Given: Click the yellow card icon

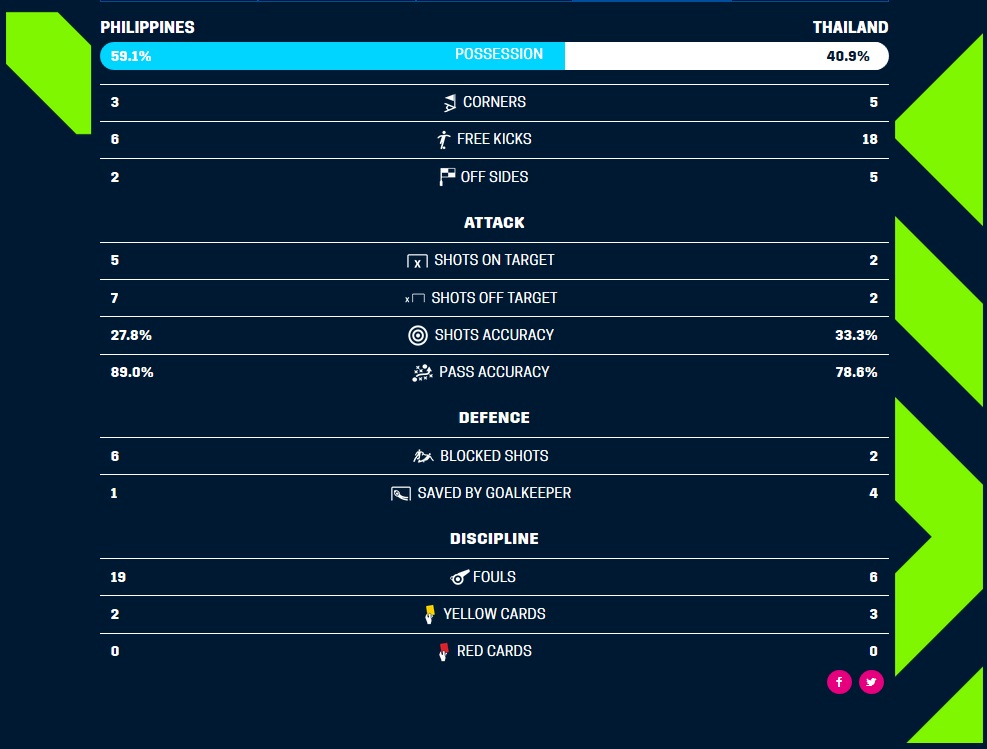Looking at the screenshot, I should tap(430, 614).
